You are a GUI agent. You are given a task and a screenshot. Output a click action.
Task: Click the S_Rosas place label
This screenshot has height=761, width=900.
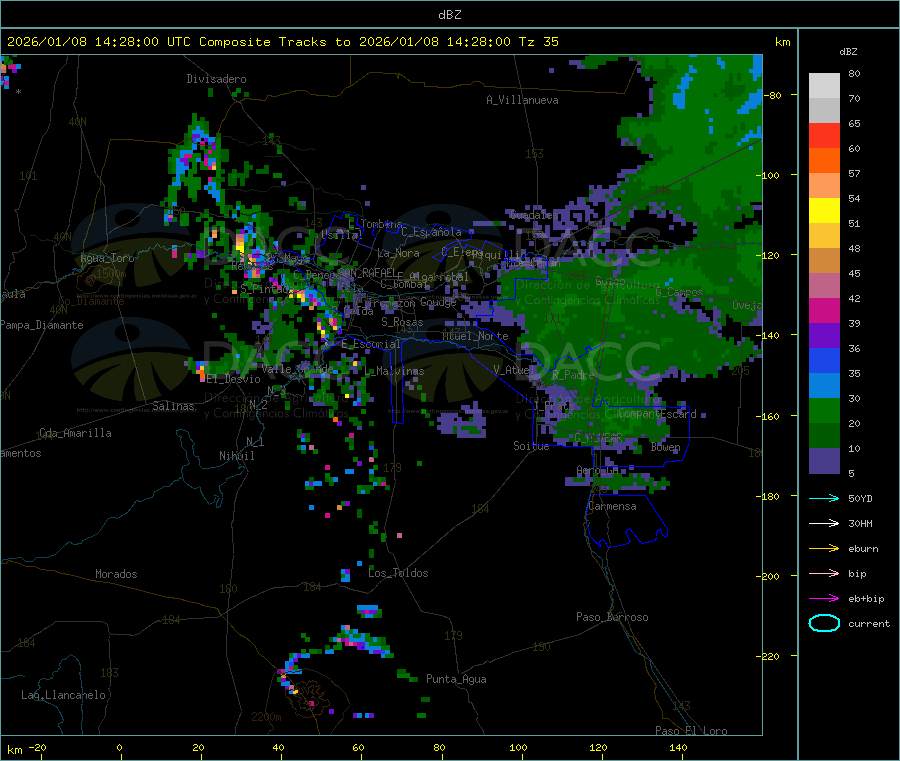(x=402, y=322)
